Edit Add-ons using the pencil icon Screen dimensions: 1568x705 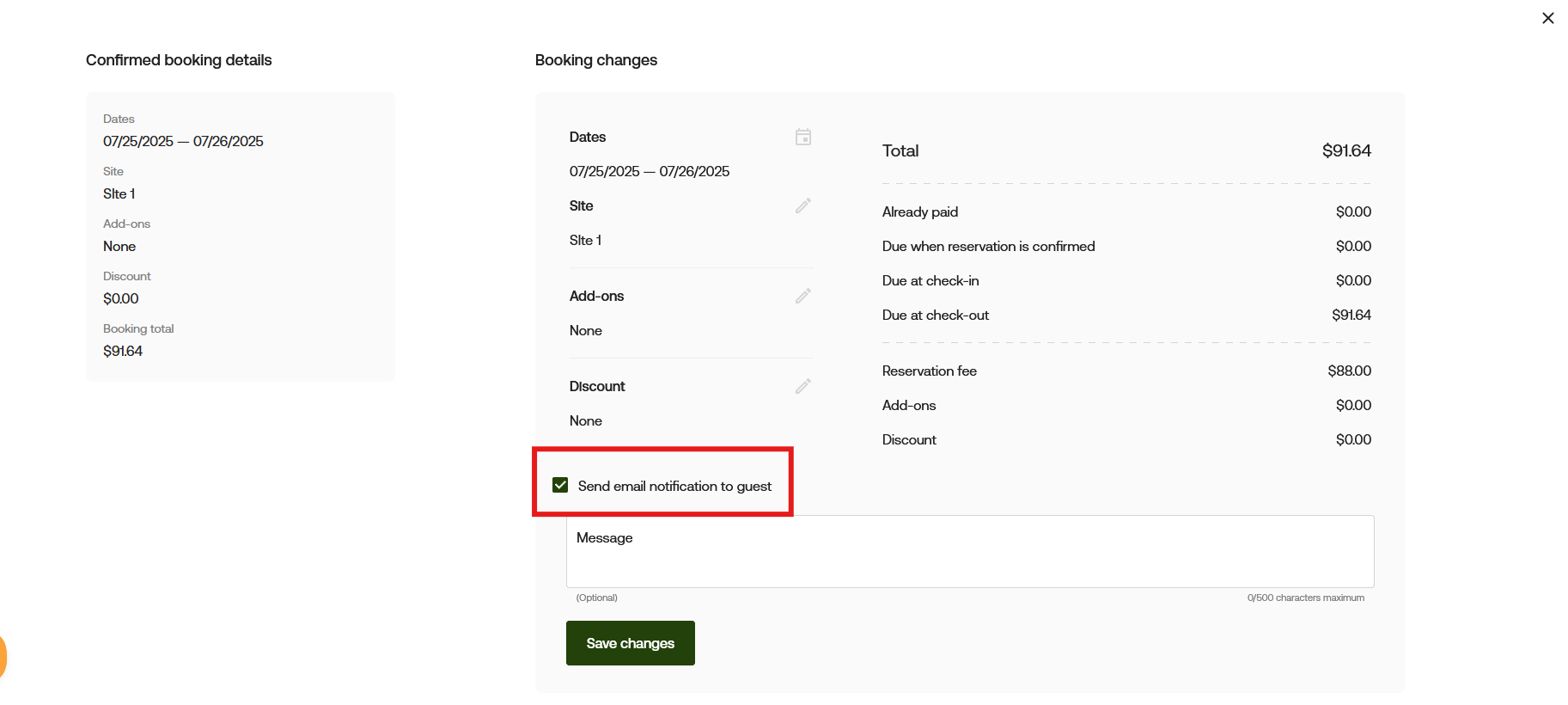(x=803, y=296)
